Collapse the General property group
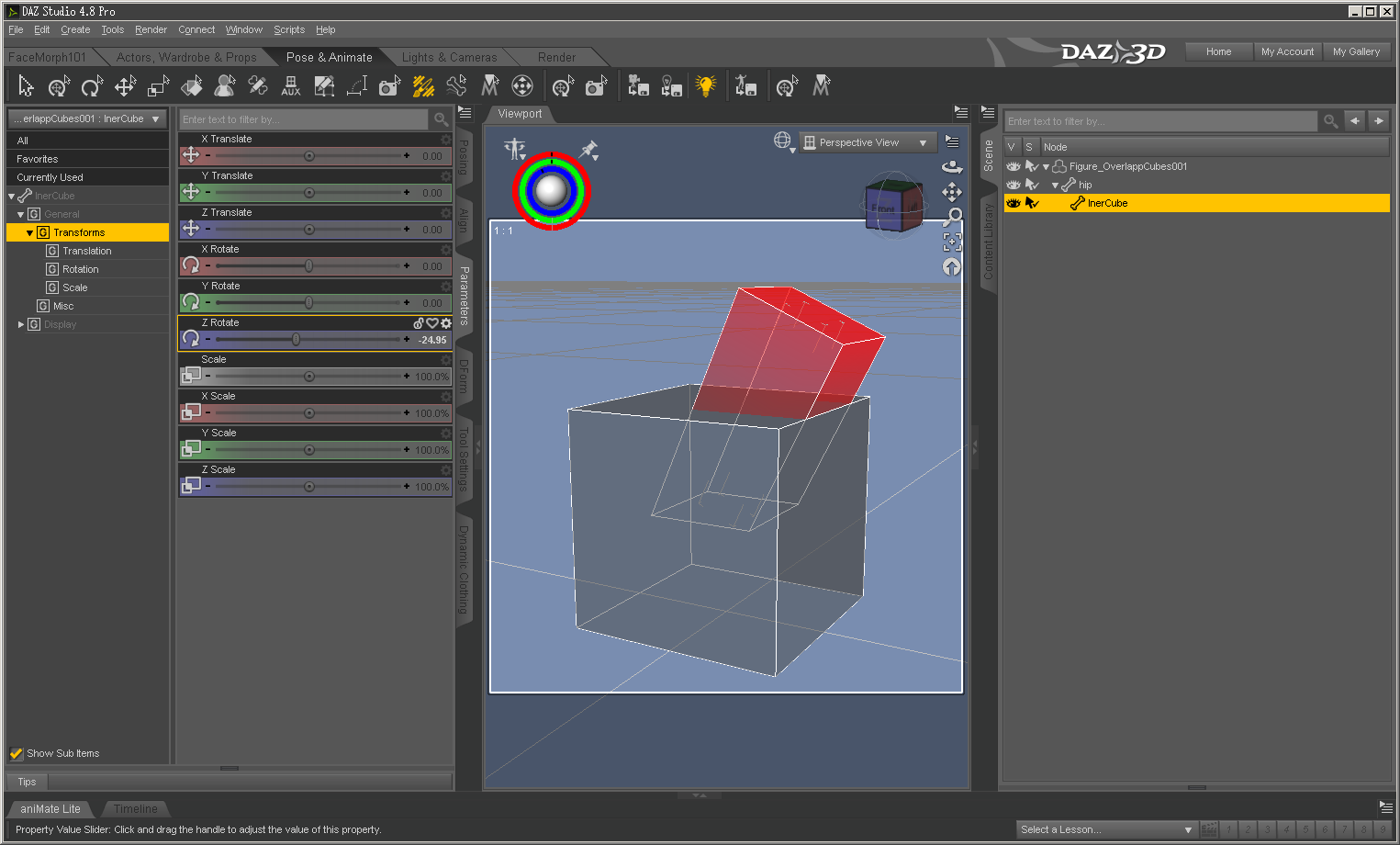The height and width of the screenshot is (845, 1400). [x=20, y=215]
